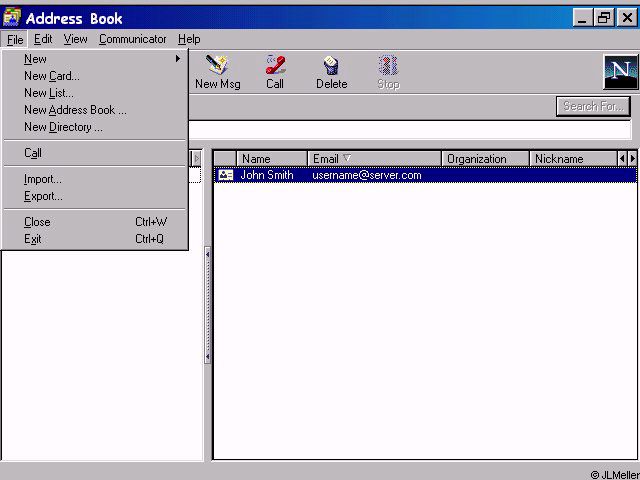Choose Import... from the File menu
The image size is (640, 480).
pyautogui.click(x=95, y=179)
